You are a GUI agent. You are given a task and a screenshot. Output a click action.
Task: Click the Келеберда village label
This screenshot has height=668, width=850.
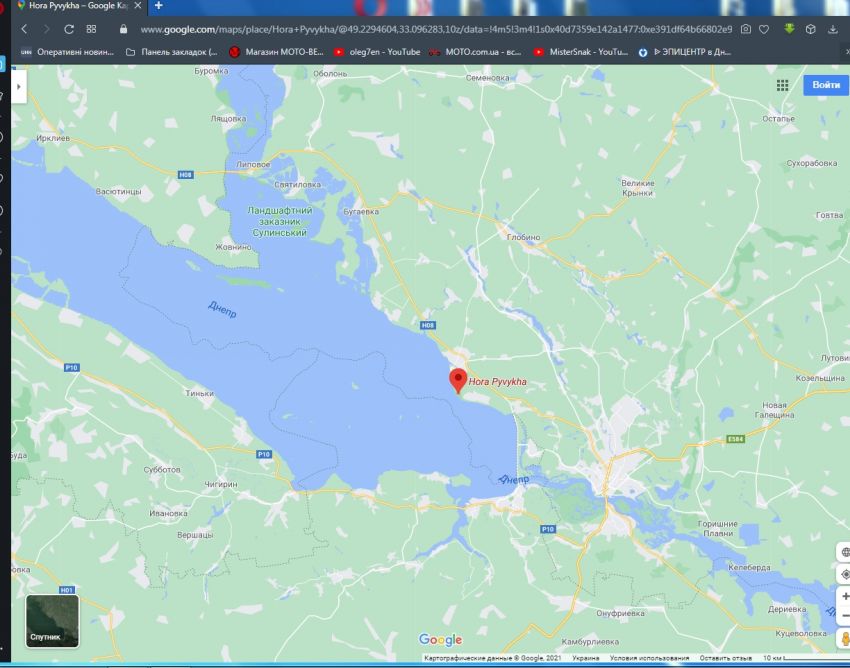[x=749, y=567]
